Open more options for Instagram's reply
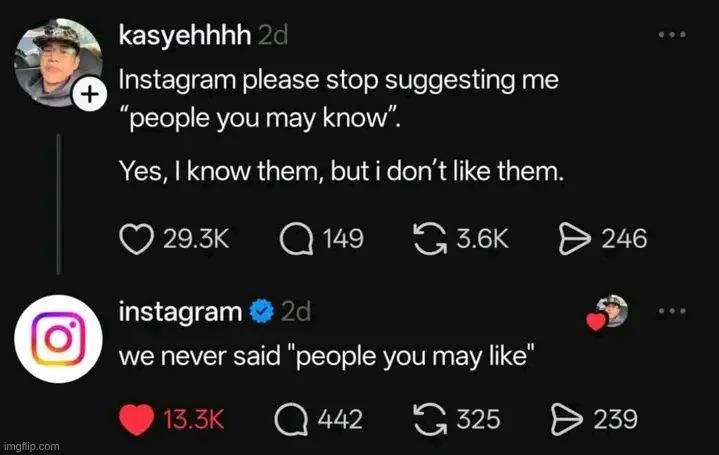 click(x=672, y=311)
